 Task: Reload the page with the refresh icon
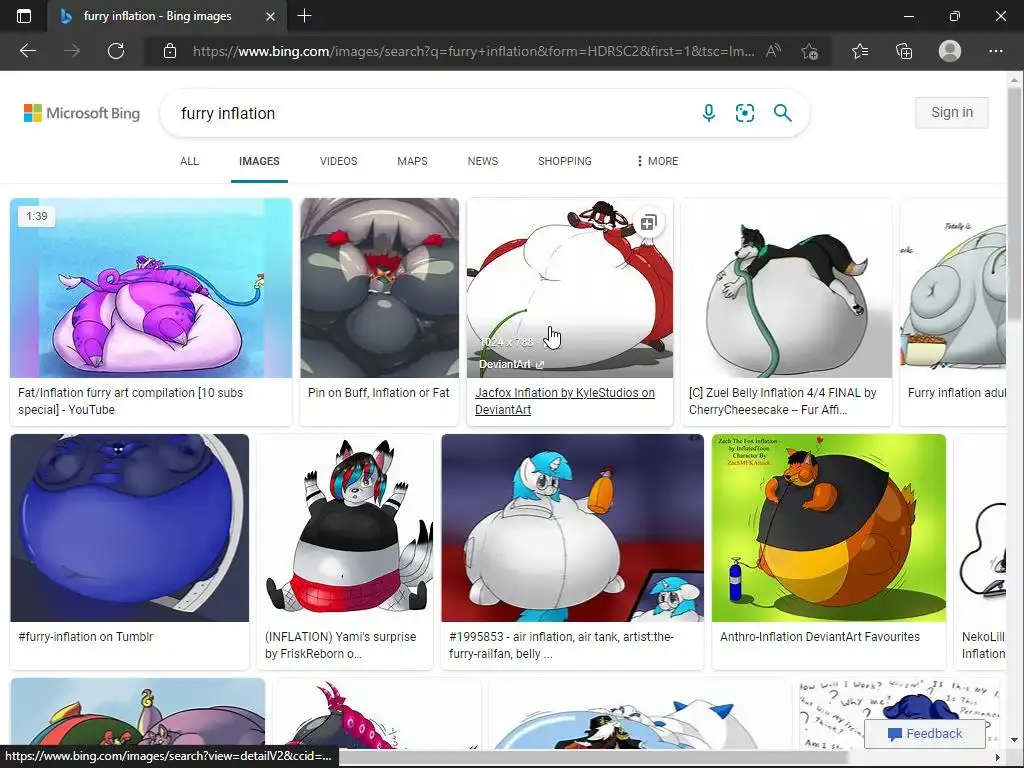[116, 51]
